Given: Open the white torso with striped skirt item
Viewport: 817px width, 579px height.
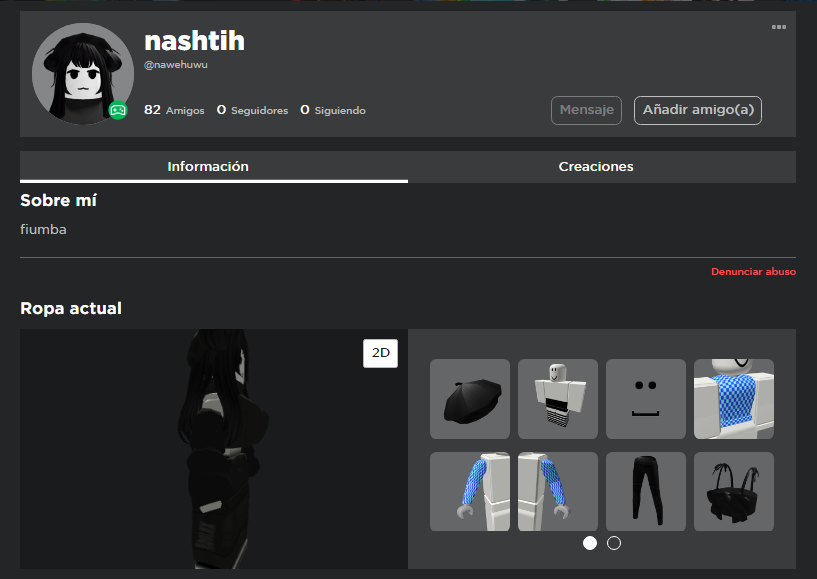Looking at the screenshot, I should point(558,399).
